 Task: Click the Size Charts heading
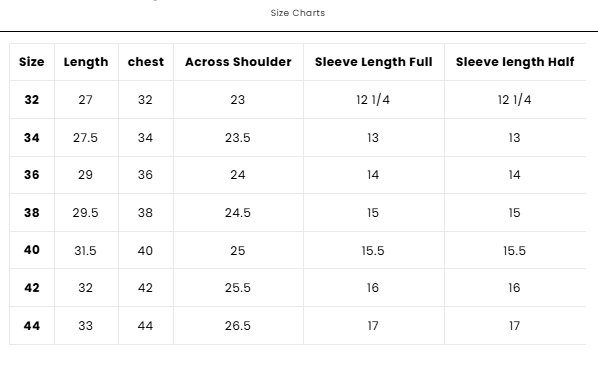tap(298, 13)
